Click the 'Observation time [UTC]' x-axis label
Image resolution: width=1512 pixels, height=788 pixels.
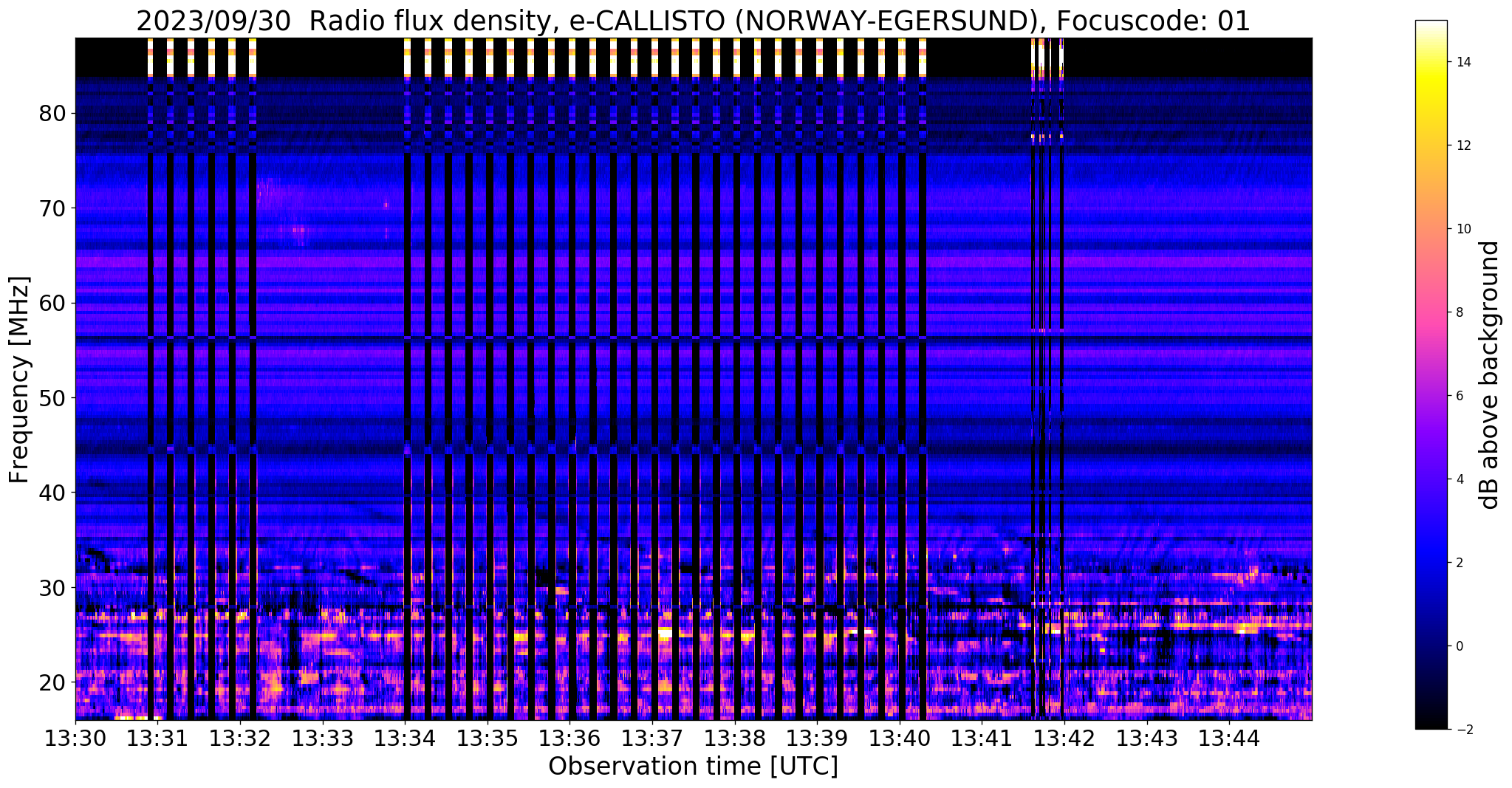[x=693, y=767]
